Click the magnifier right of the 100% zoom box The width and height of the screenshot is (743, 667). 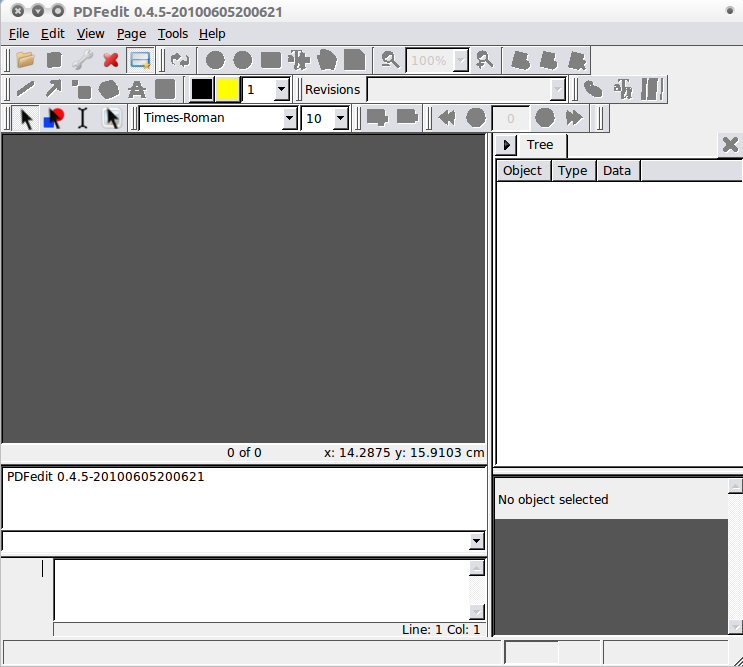(x=484, y=60)
